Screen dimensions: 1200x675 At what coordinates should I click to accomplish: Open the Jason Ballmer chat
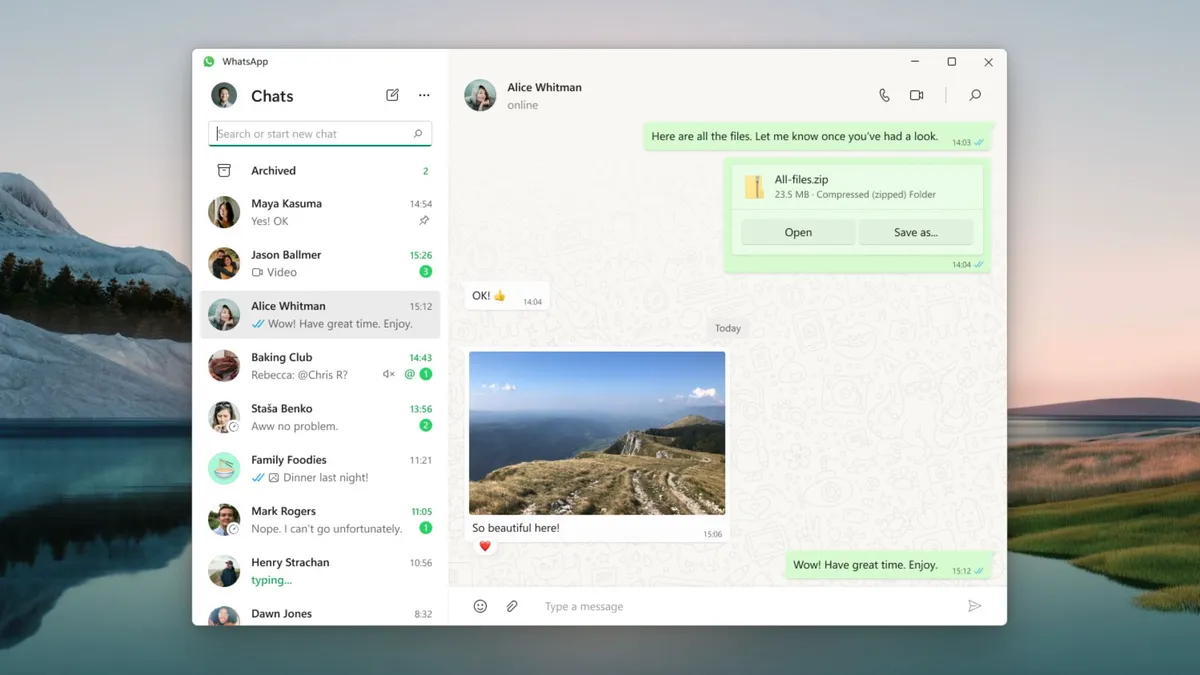click(320, 263)
